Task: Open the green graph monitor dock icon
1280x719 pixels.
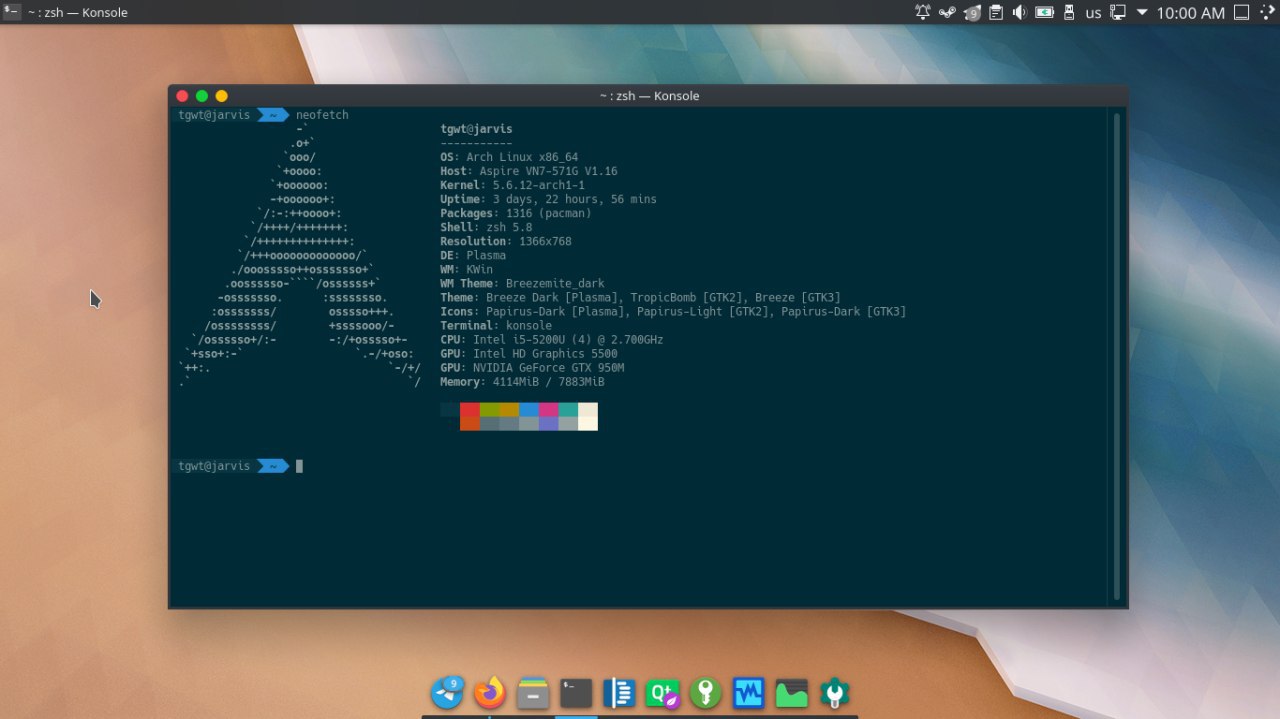Action: coord(792,693)
